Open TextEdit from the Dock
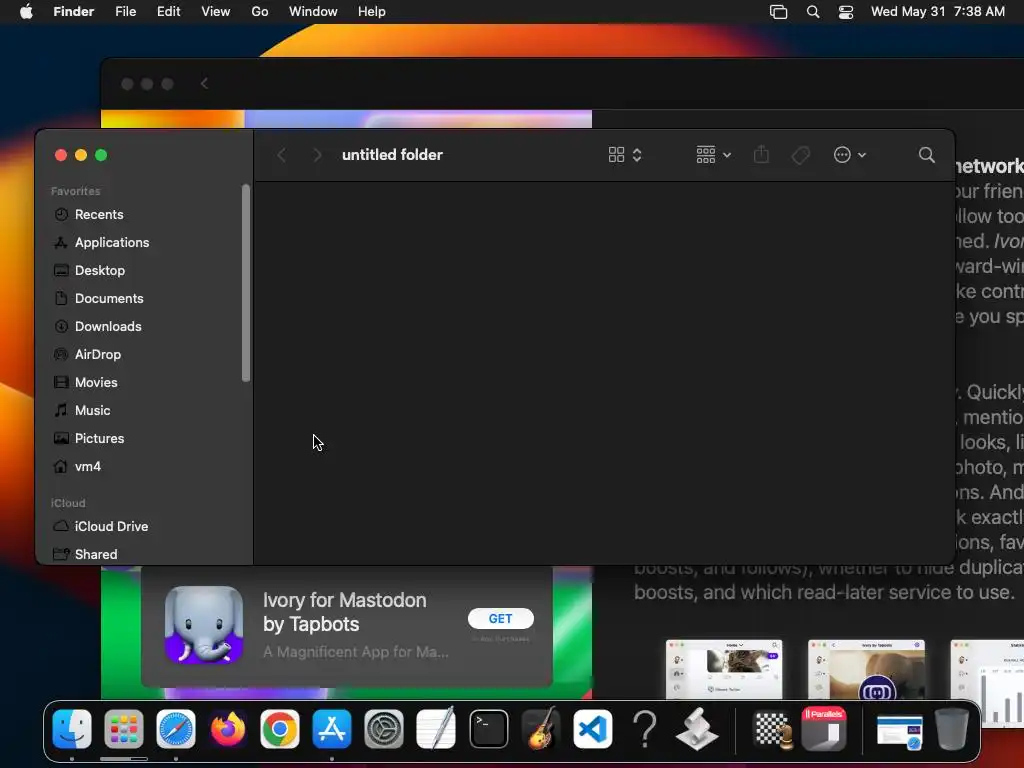 pyautogui.click(x=436, y=729)
